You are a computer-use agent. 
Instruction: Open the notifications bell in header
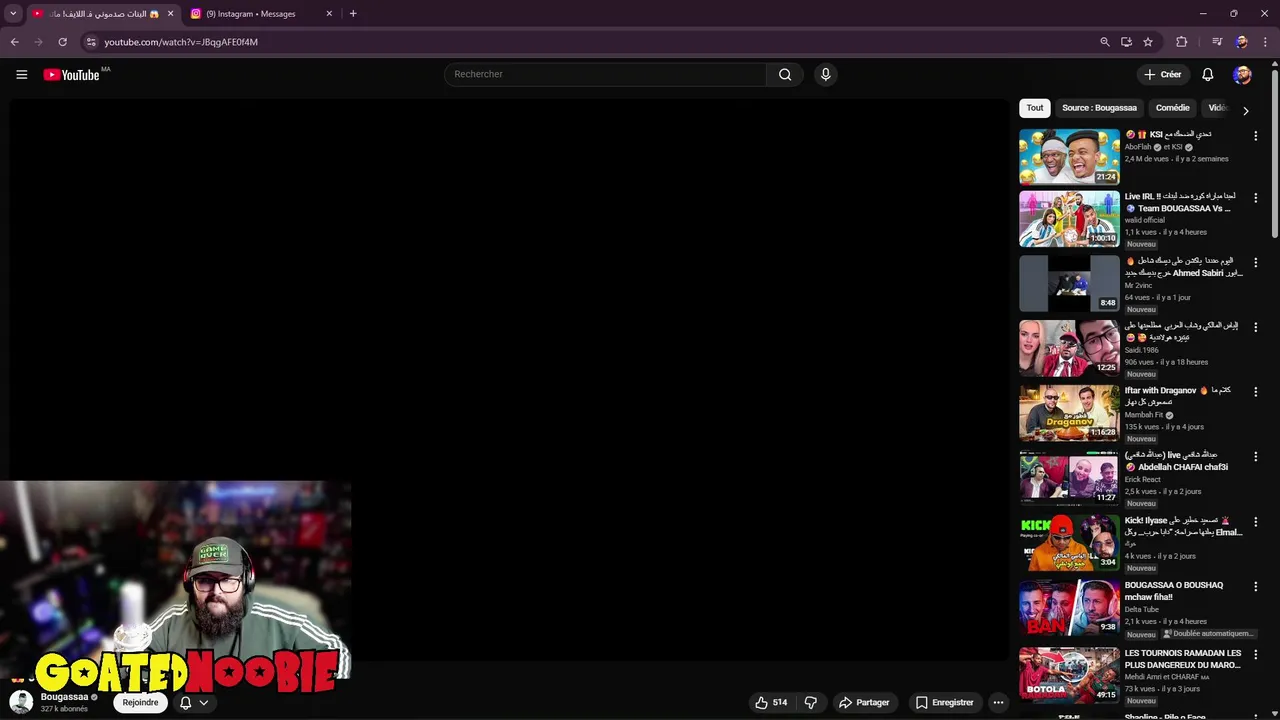(x=1207, y=74)
